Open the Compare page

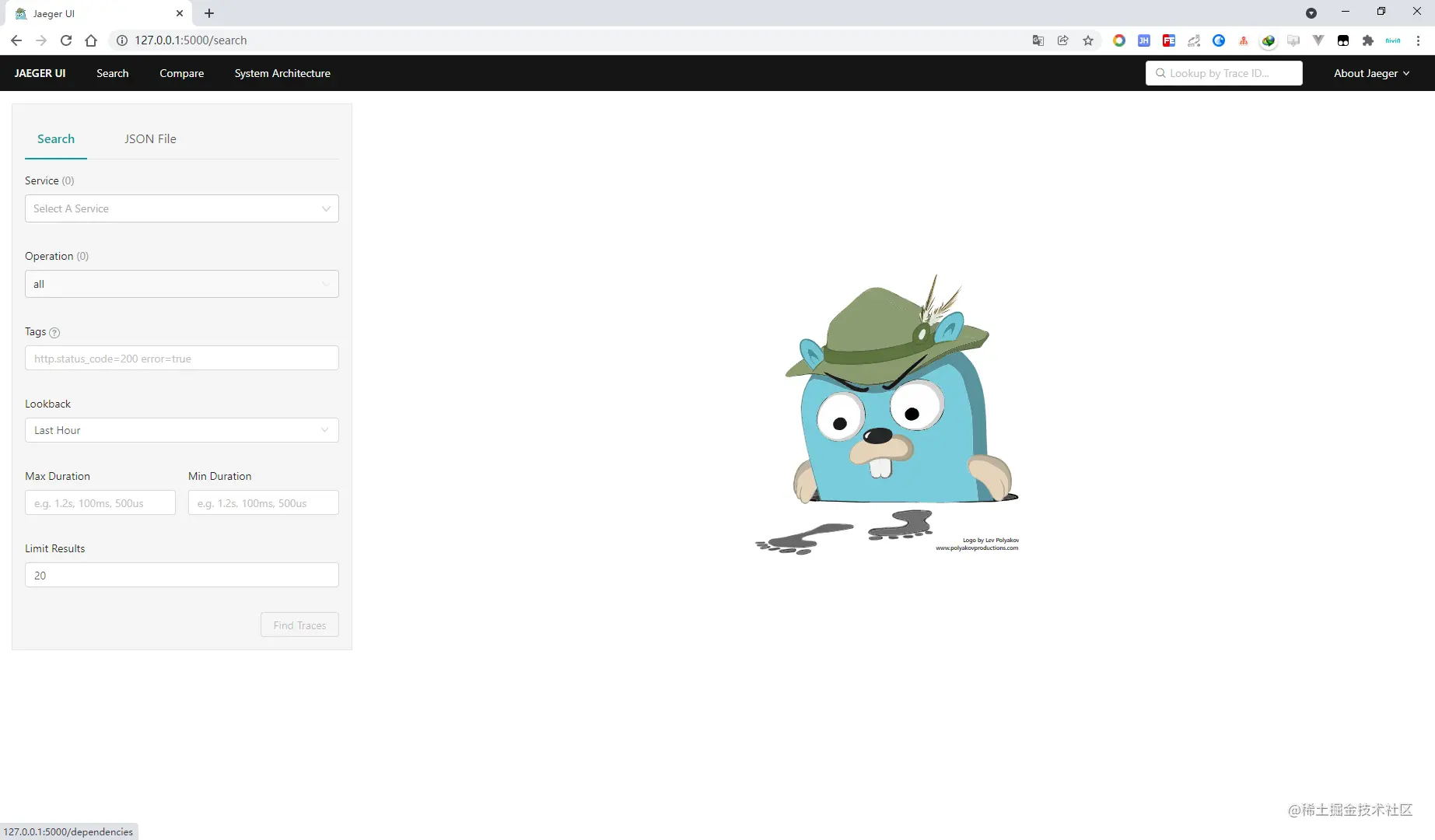click(x=182, y=73)
